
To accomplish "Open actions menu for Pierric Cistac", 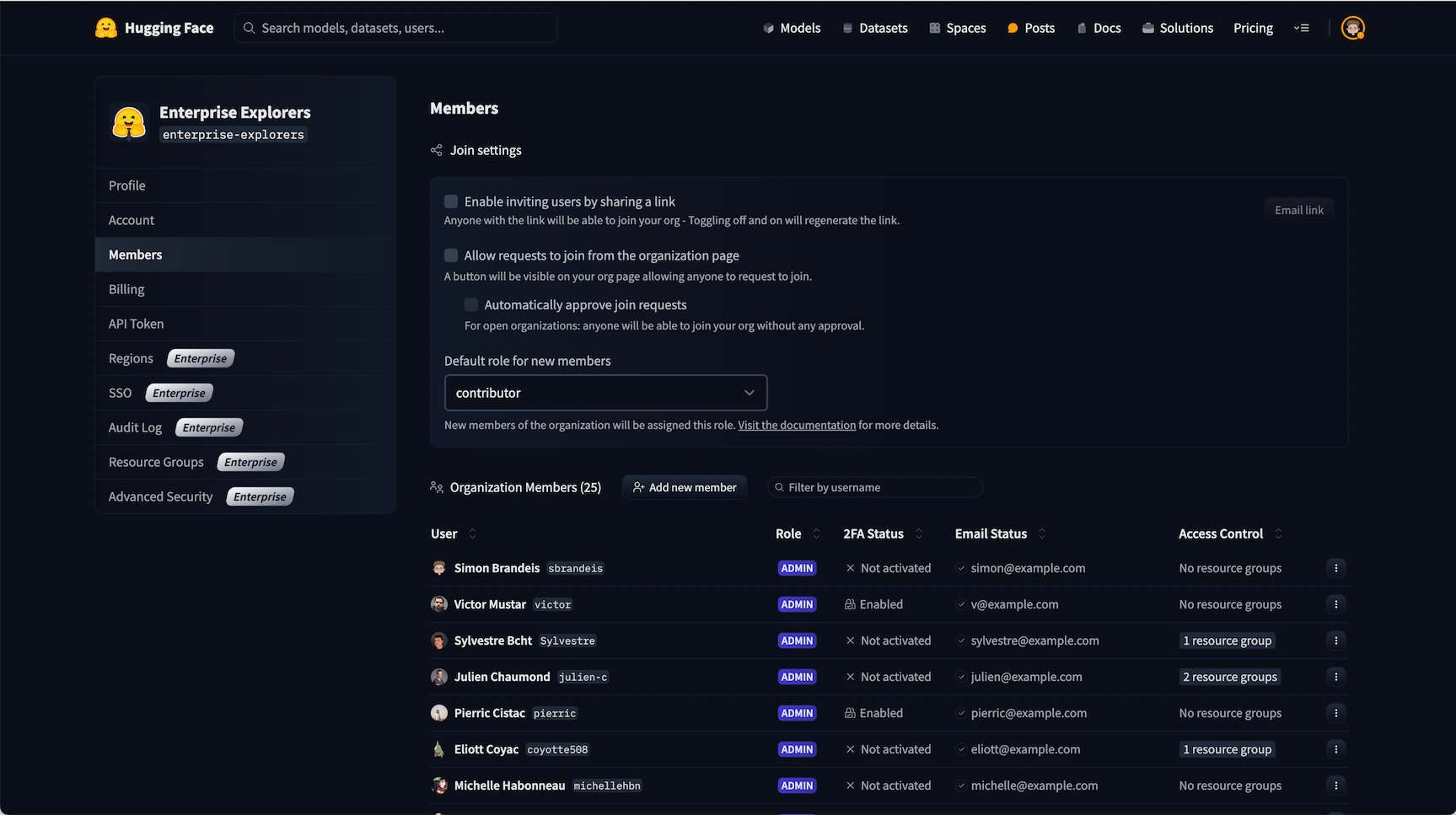I will coord(1335,713).
